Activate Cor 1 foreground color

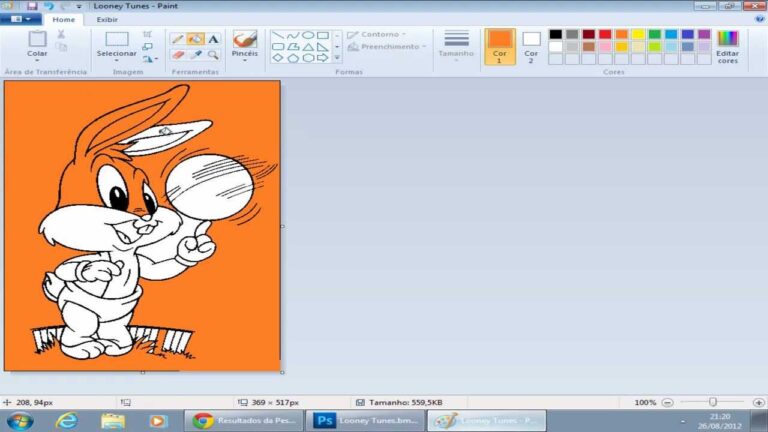point(500,47)
